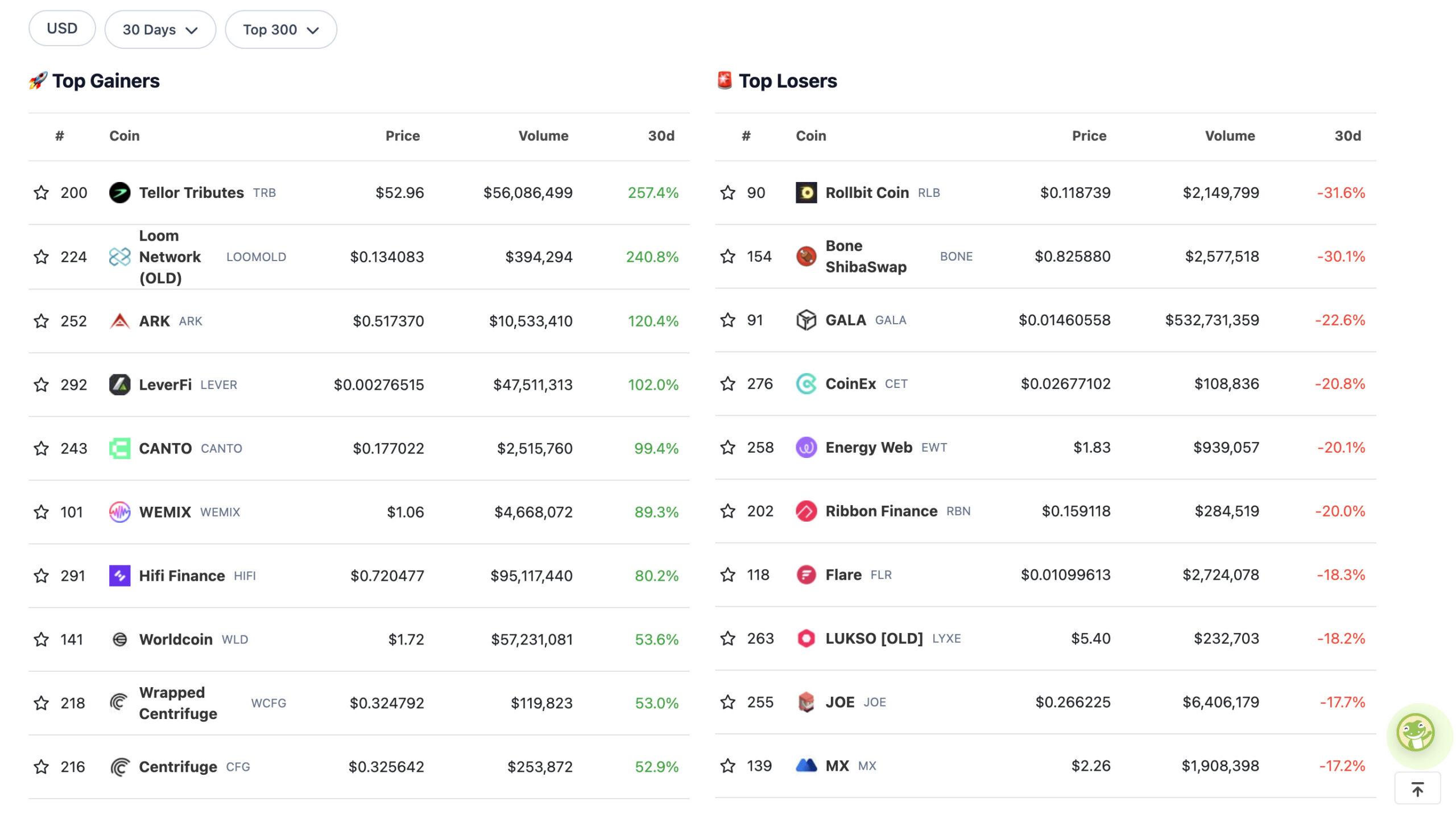Sort Top Gainers by 30d column

click(661, 136)
